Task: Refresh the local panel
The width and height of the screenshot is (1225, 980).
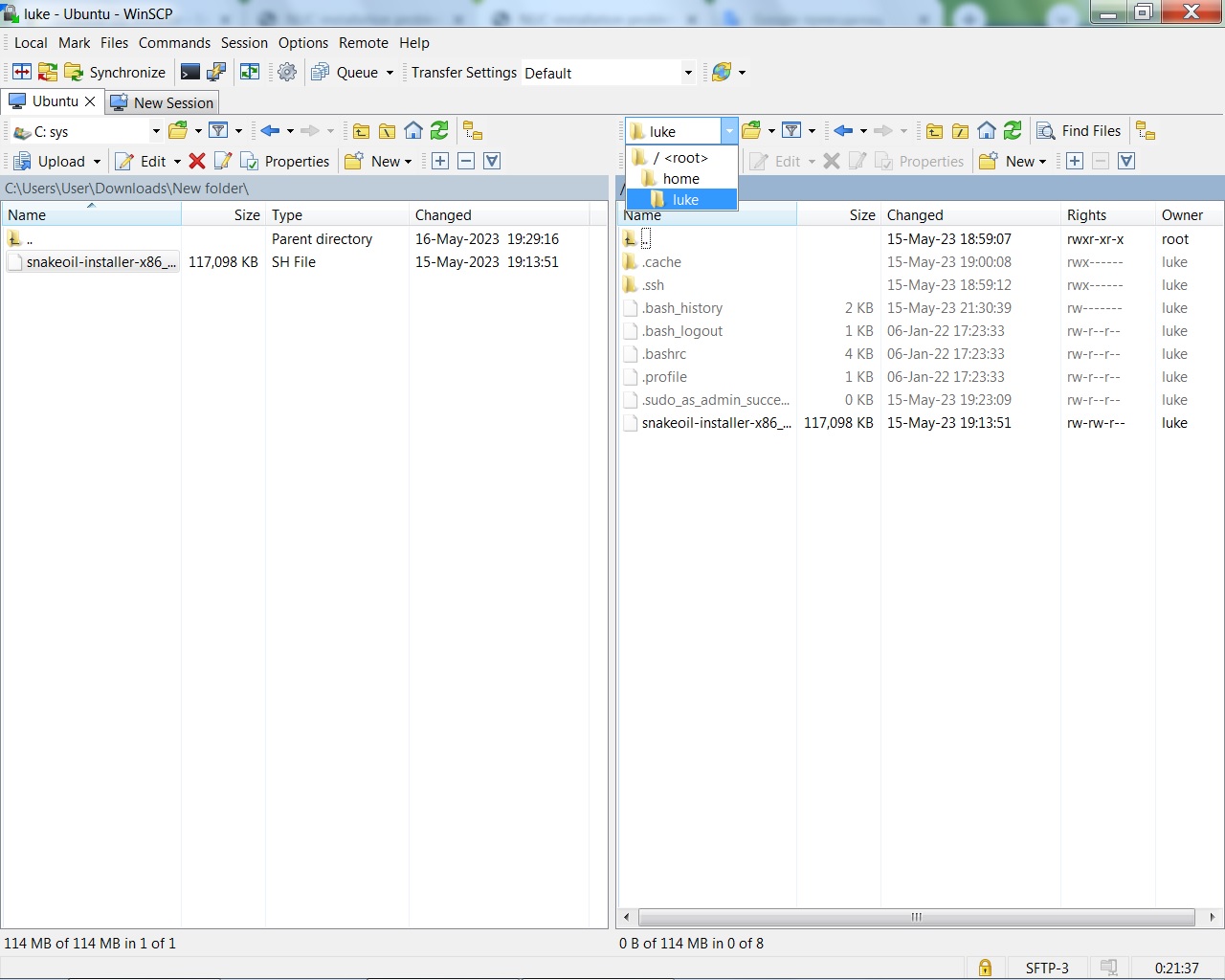Action: pyautogui.click(x=439, y=130)
